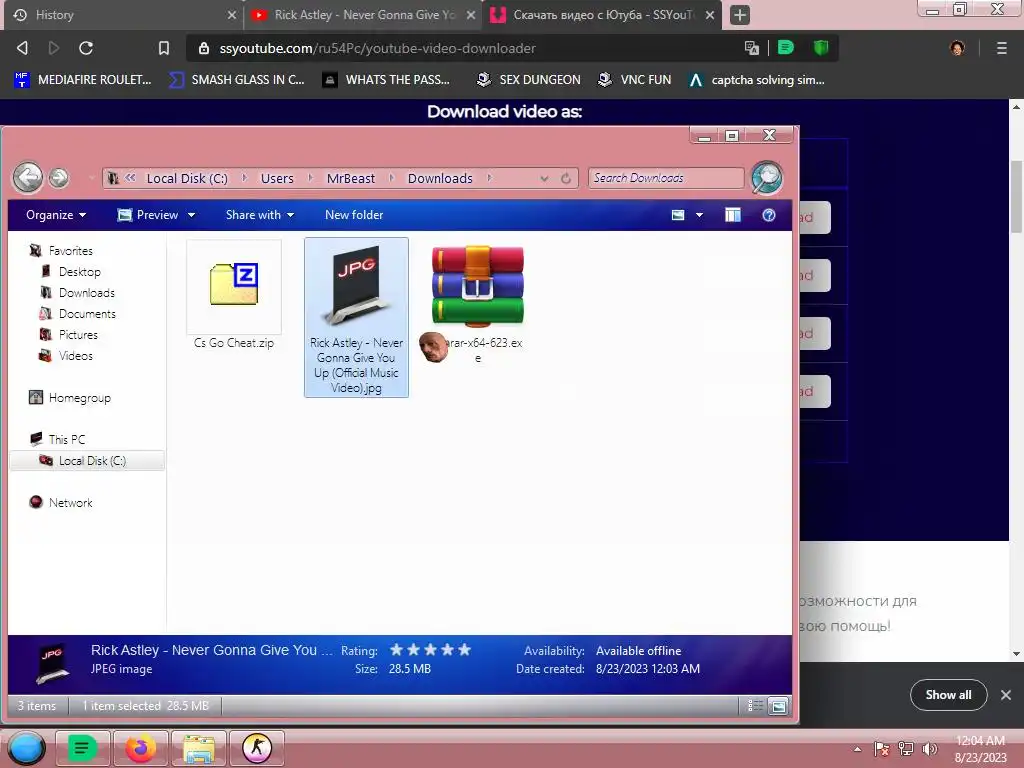This screenshot has height=768, width=1024.
Task: Open previous locations dropdown in address bar
Action: click(544, 178)
